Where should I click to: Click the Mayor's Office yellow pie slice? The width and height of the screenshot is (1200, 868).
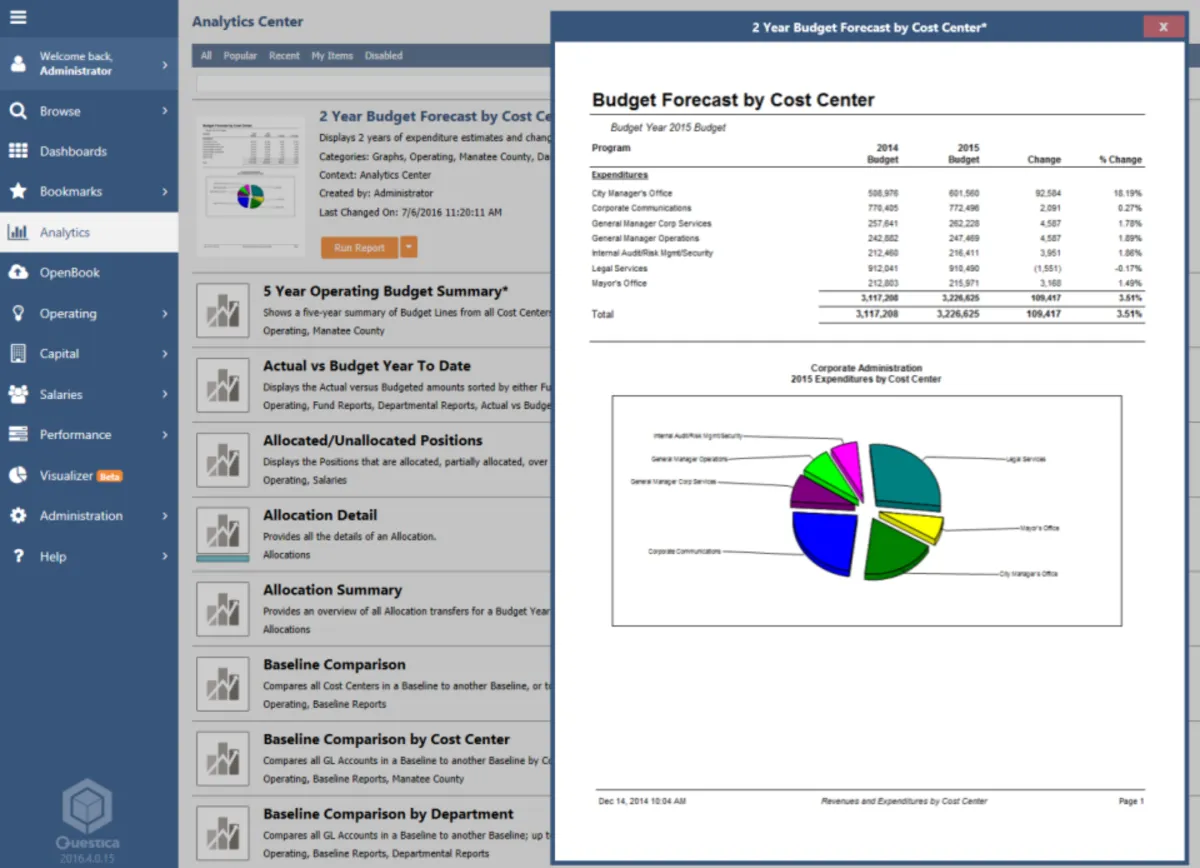tap(911, 526)
